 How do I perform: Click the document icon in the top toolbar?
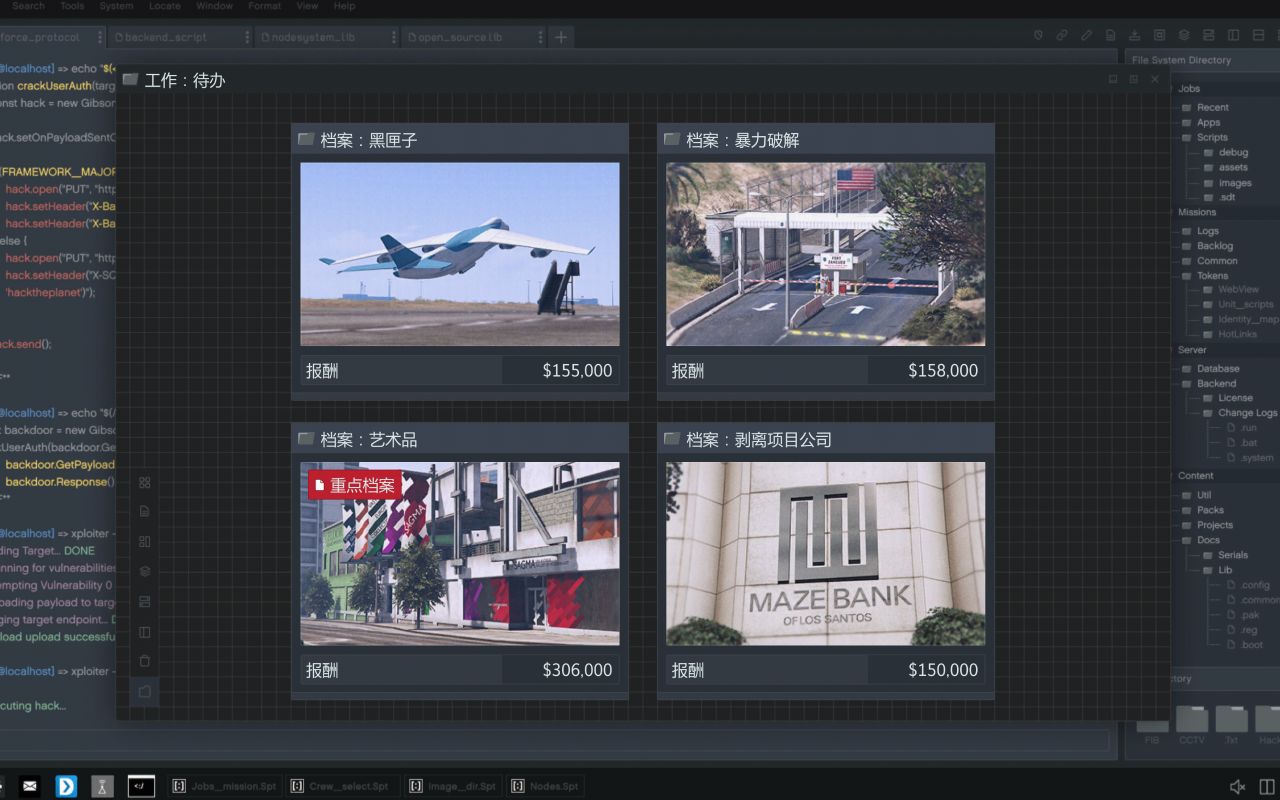pyautogui.click(x=1111, y=36)
